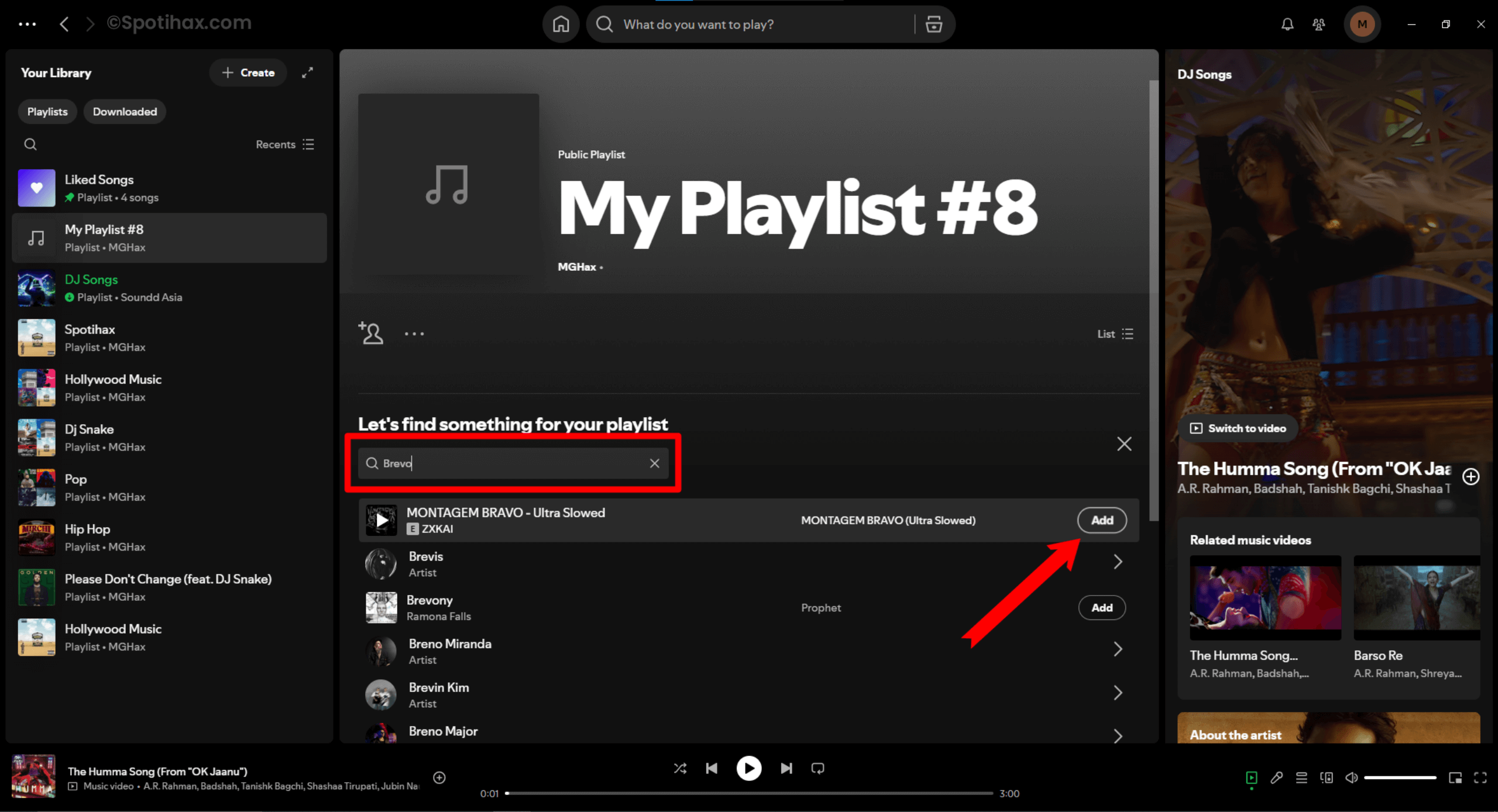This screenshot has width=1498, height=812.
Task: Go forward with the right arrow
Action: pyautogui.click(x=90, y=24)
